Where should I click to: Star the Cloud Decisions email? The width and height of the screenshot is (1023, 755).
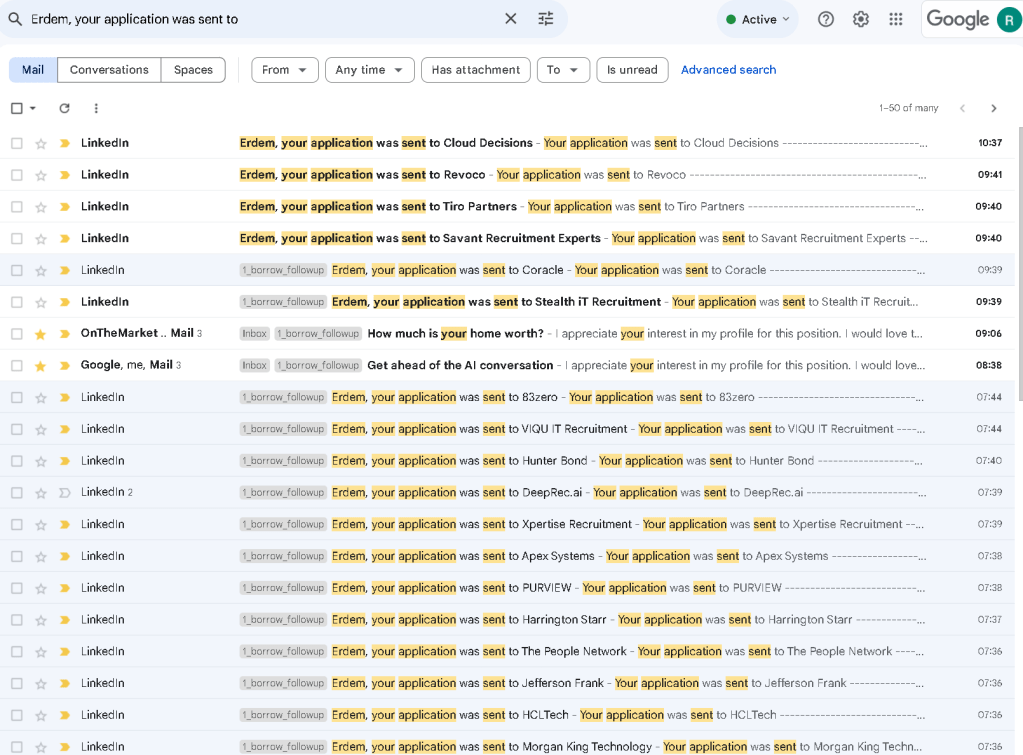point(40,144)
